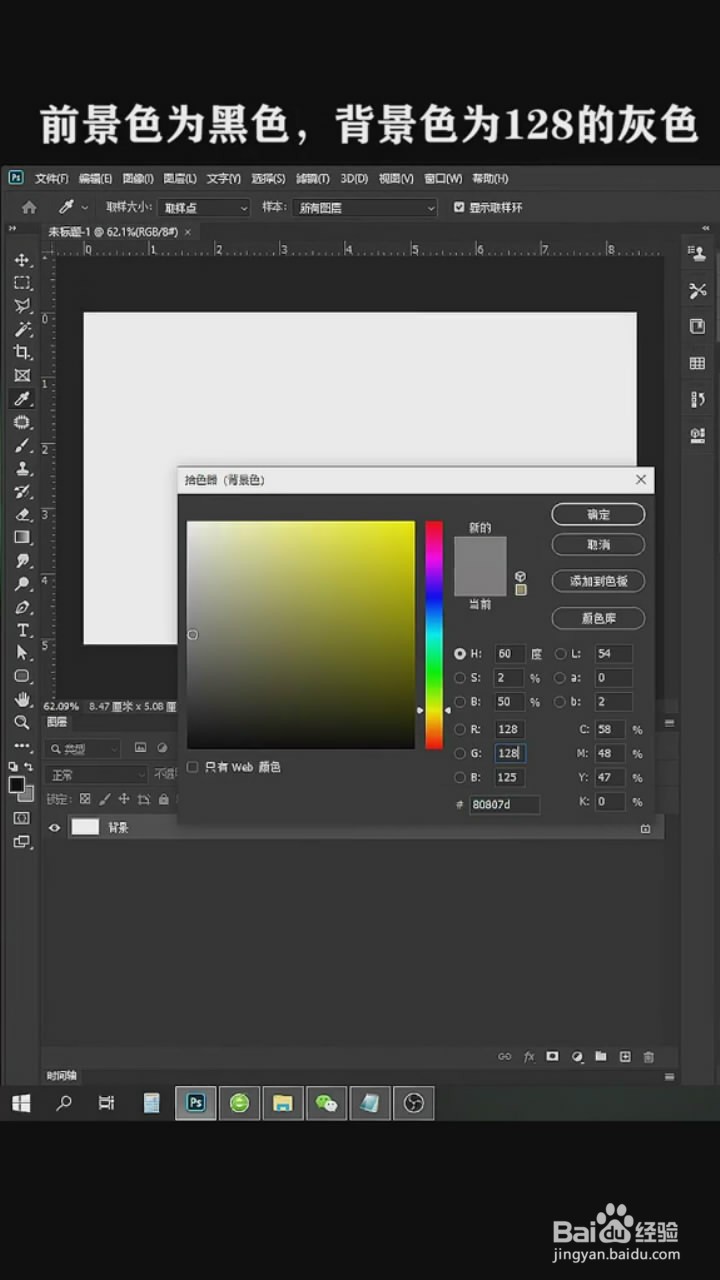
Task: Select the R red radio button
Action: pyautogui.click(x=460, y=730)
